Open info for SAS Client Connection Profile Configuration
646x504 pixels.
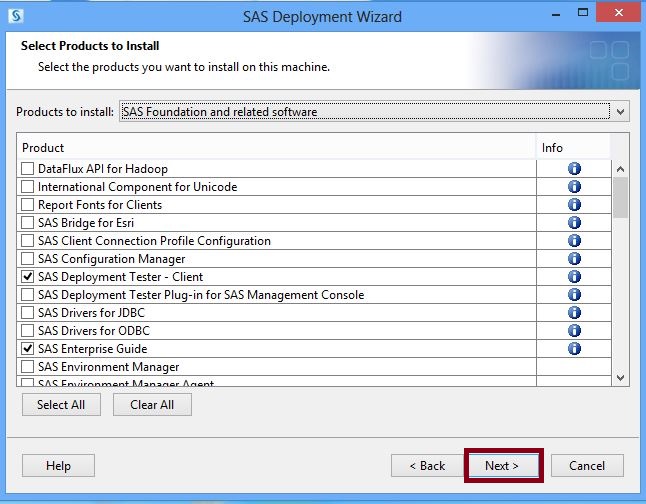coord(574,241)
